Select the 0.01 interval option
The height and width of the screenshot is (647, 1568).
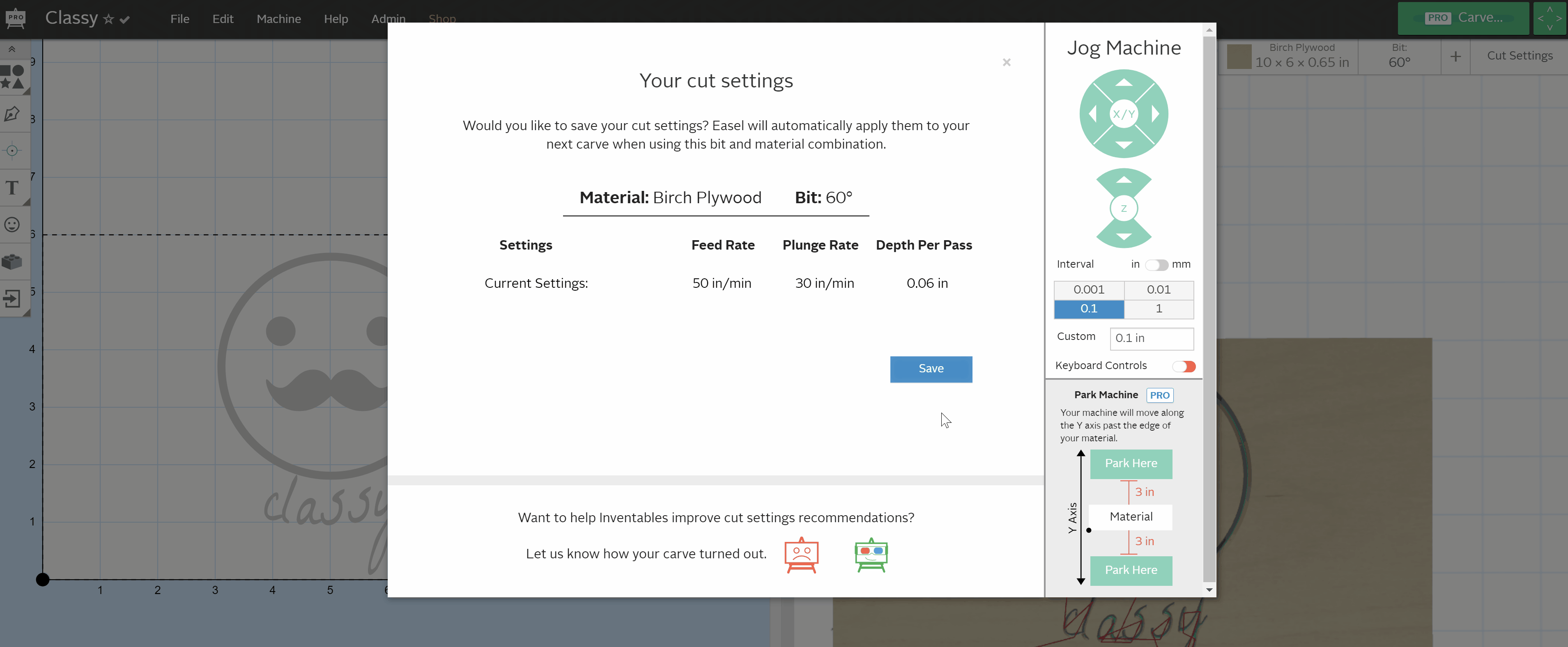pos(1159,290)
